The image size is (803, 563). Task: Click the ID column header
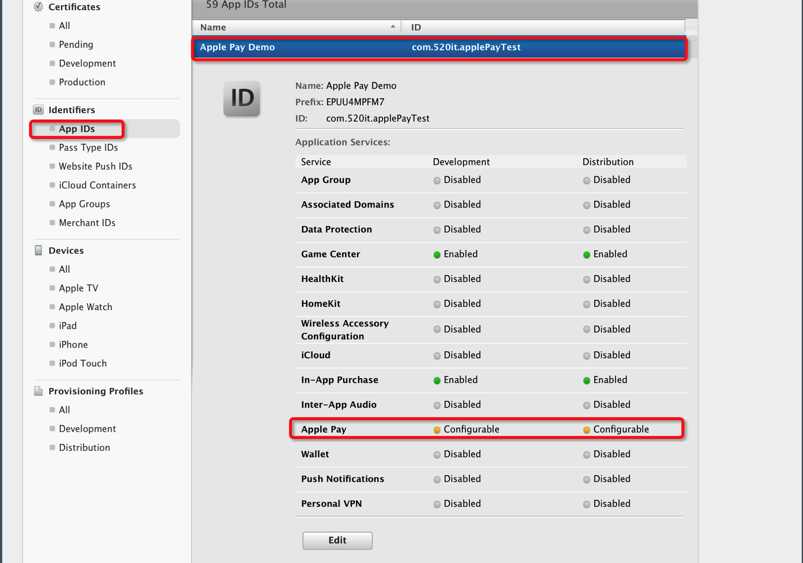point(543,27)
